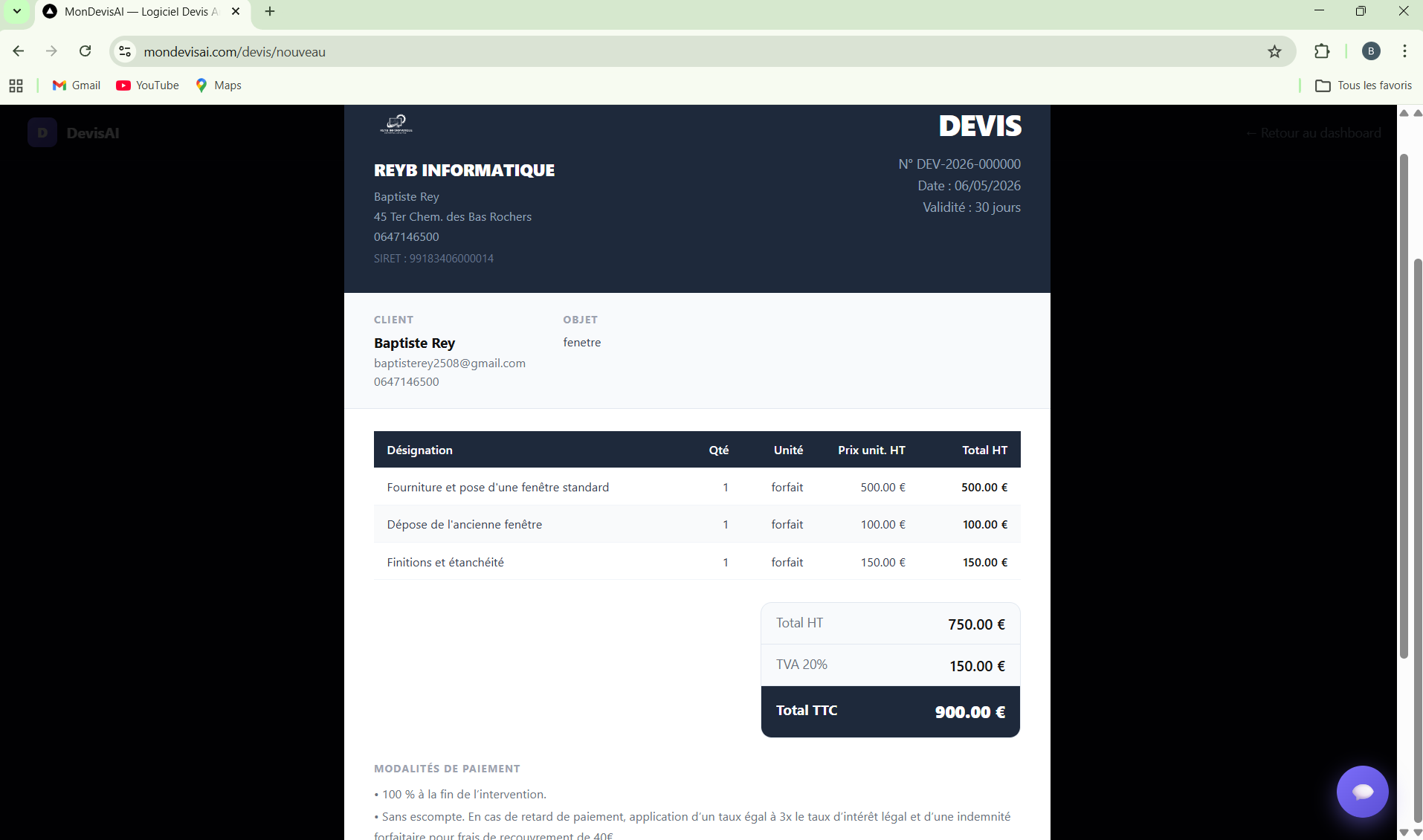Open the Gmail bookmark
1423x840 pixels.
77,85
